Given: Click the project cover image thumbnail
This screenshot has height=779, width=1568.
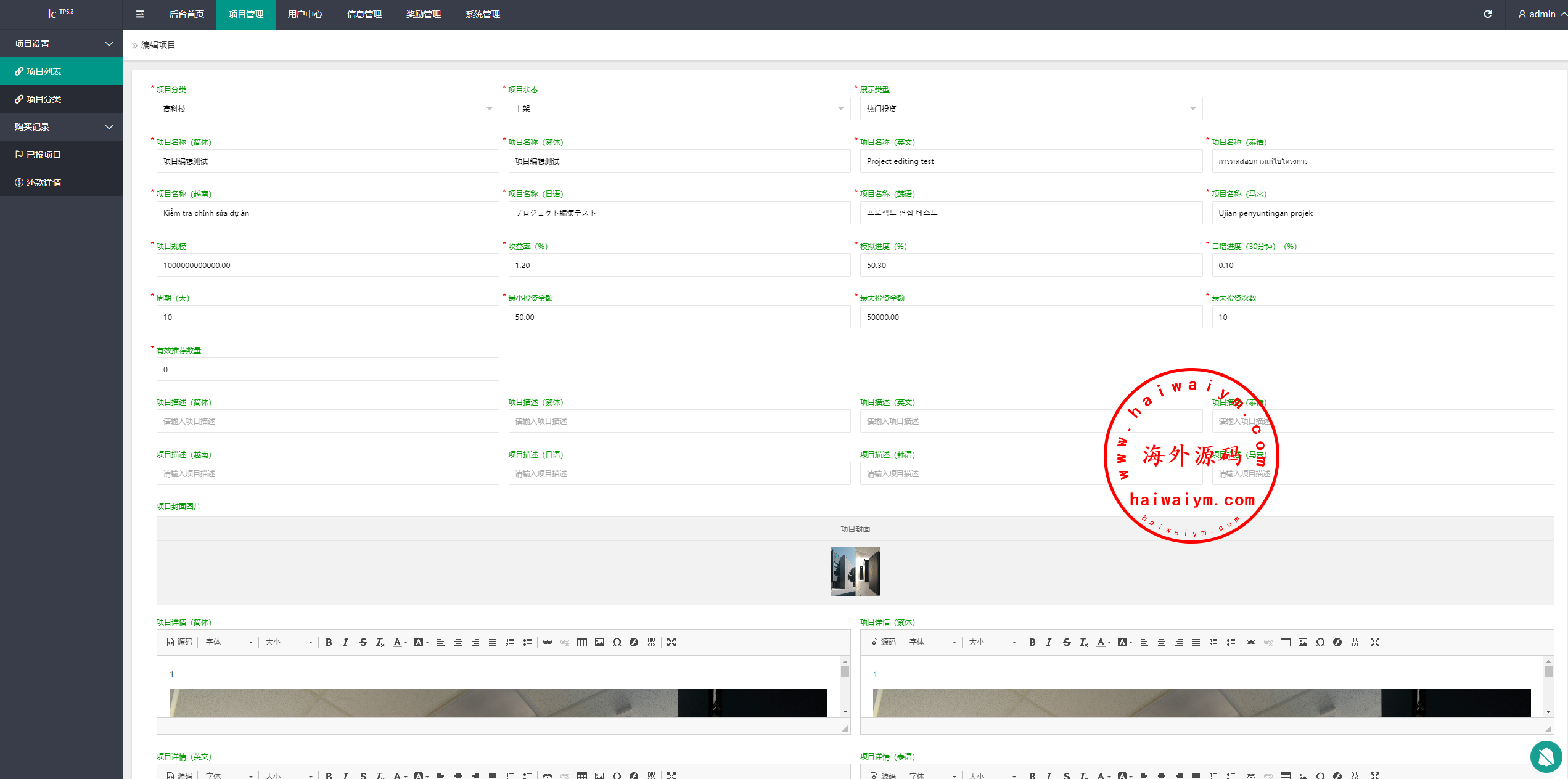Looking at the screenshot, I should 855,571.
